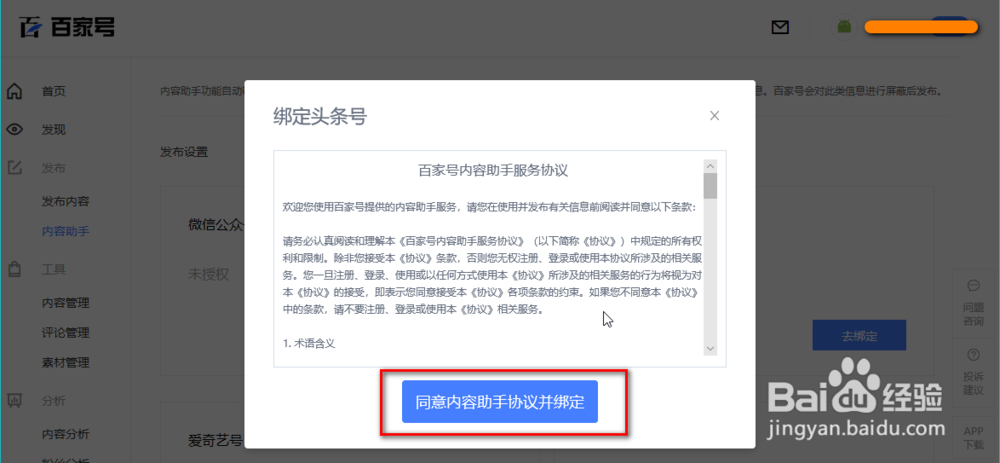Click the Baijiahao logo icon
Screen dimensions: 1000x463
(31, 27)
